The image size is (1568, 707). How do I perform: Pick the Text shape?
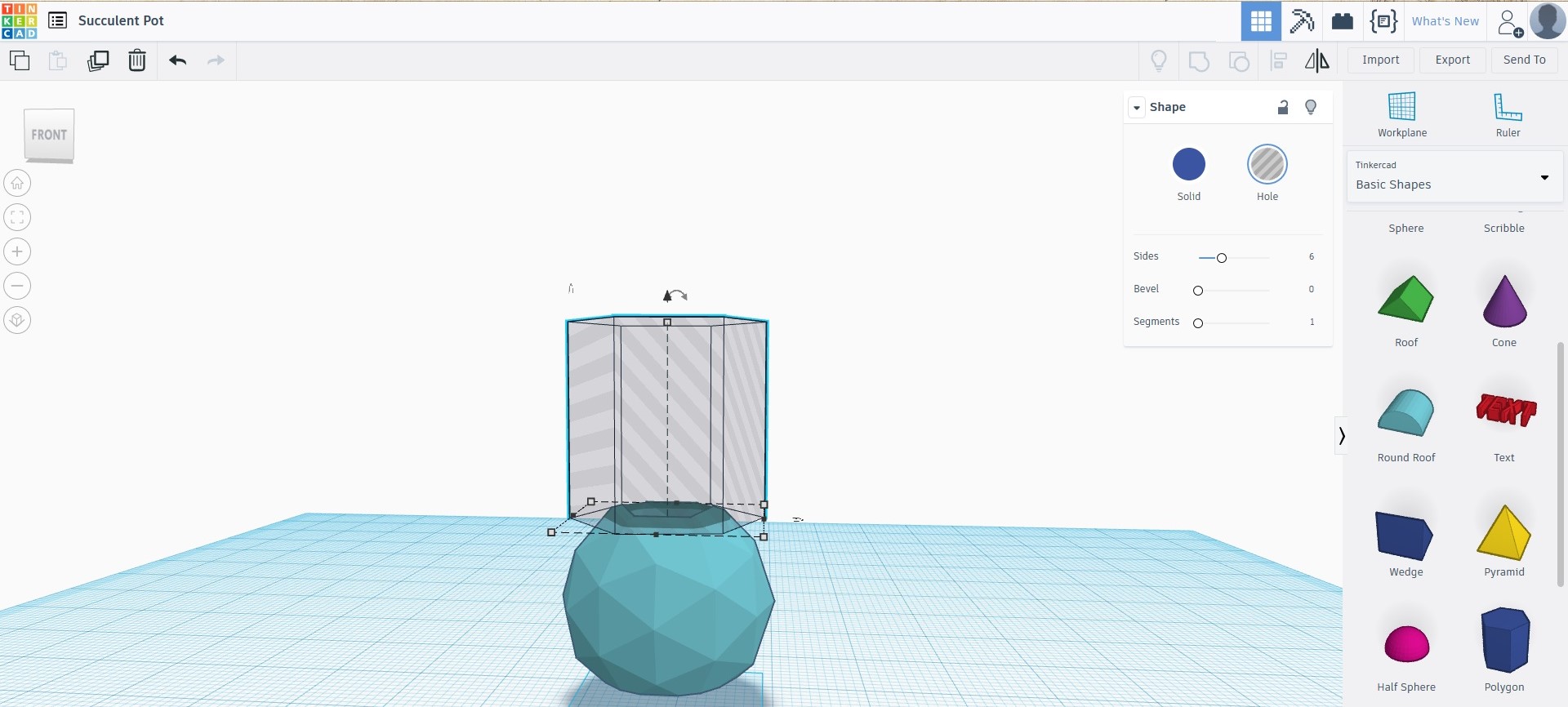pos(1506,410)
